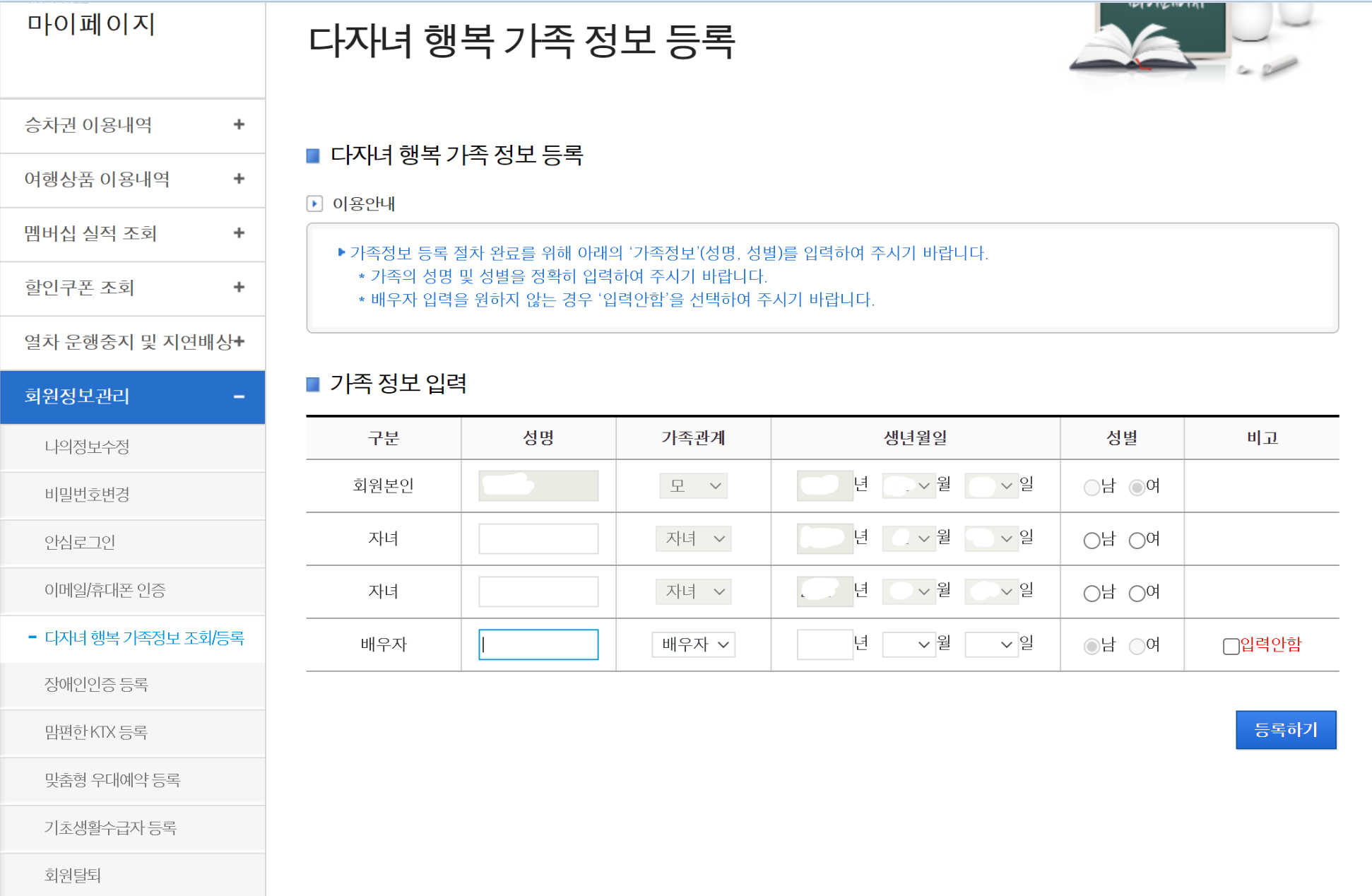Open first 자녀 가족관계 dropdown
1372x896 pixels.
pyautogui.click(x=693, y=539)
